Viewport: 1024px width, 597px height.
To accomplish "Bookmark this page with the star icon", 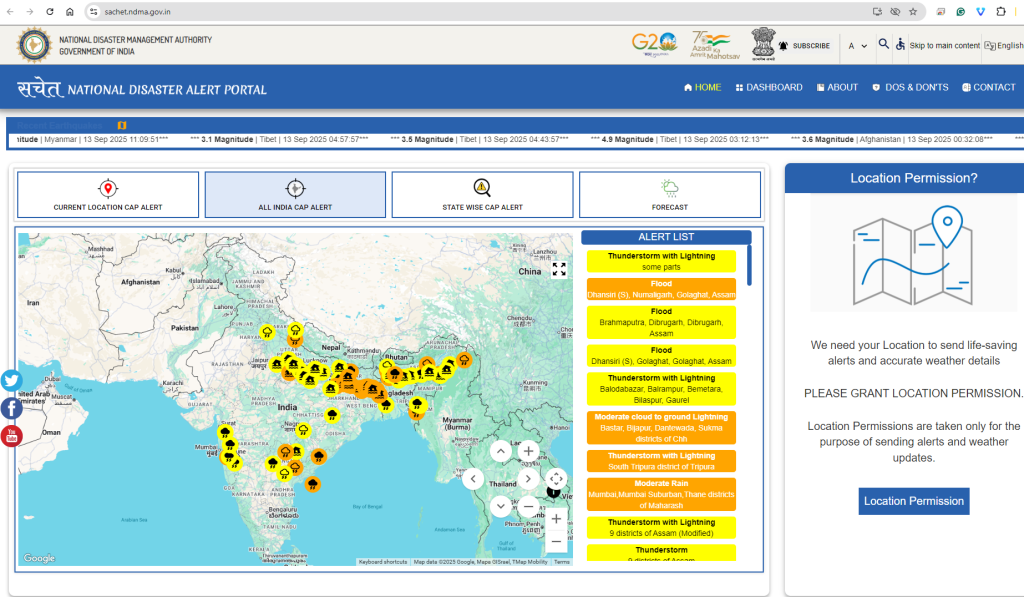I will point(913,12).
